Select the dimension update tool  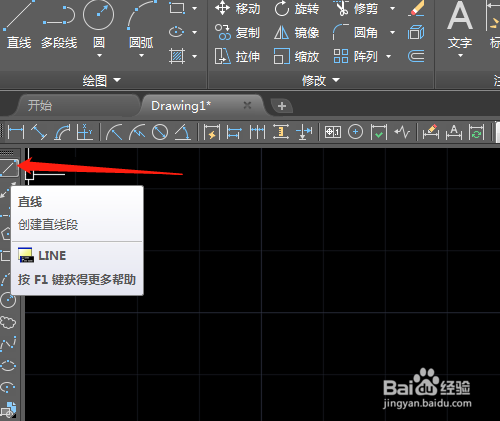tap(477, 132)
